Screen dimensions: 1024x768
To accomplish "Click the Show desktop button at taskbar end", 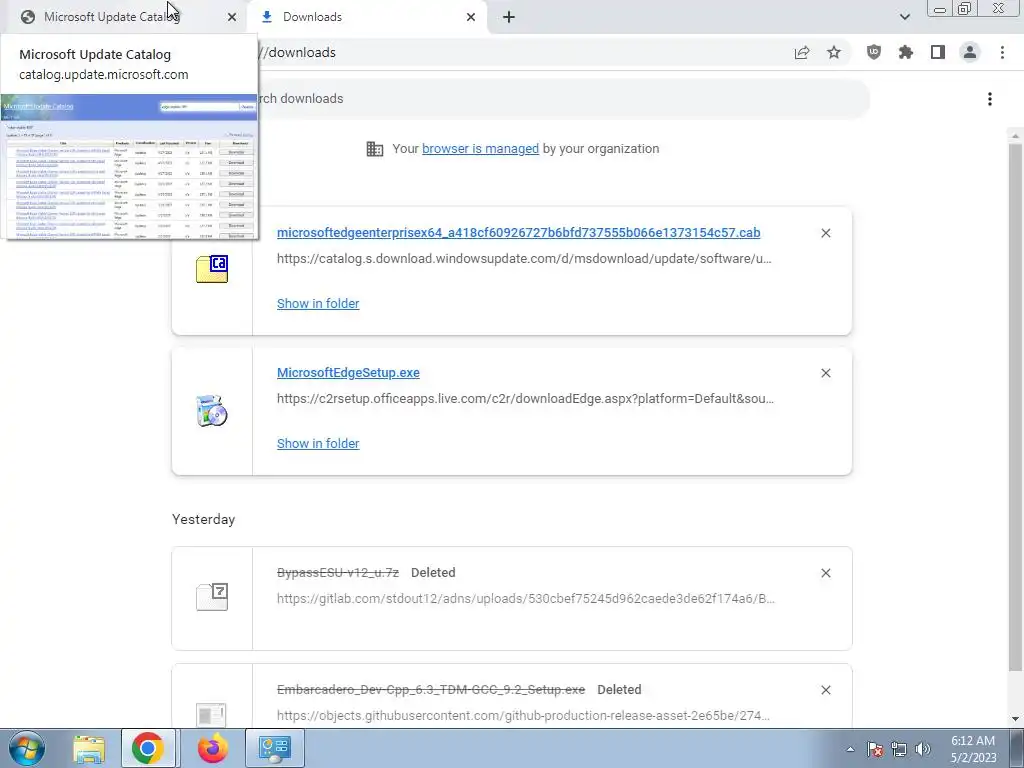I will (x=1017, y=748).
